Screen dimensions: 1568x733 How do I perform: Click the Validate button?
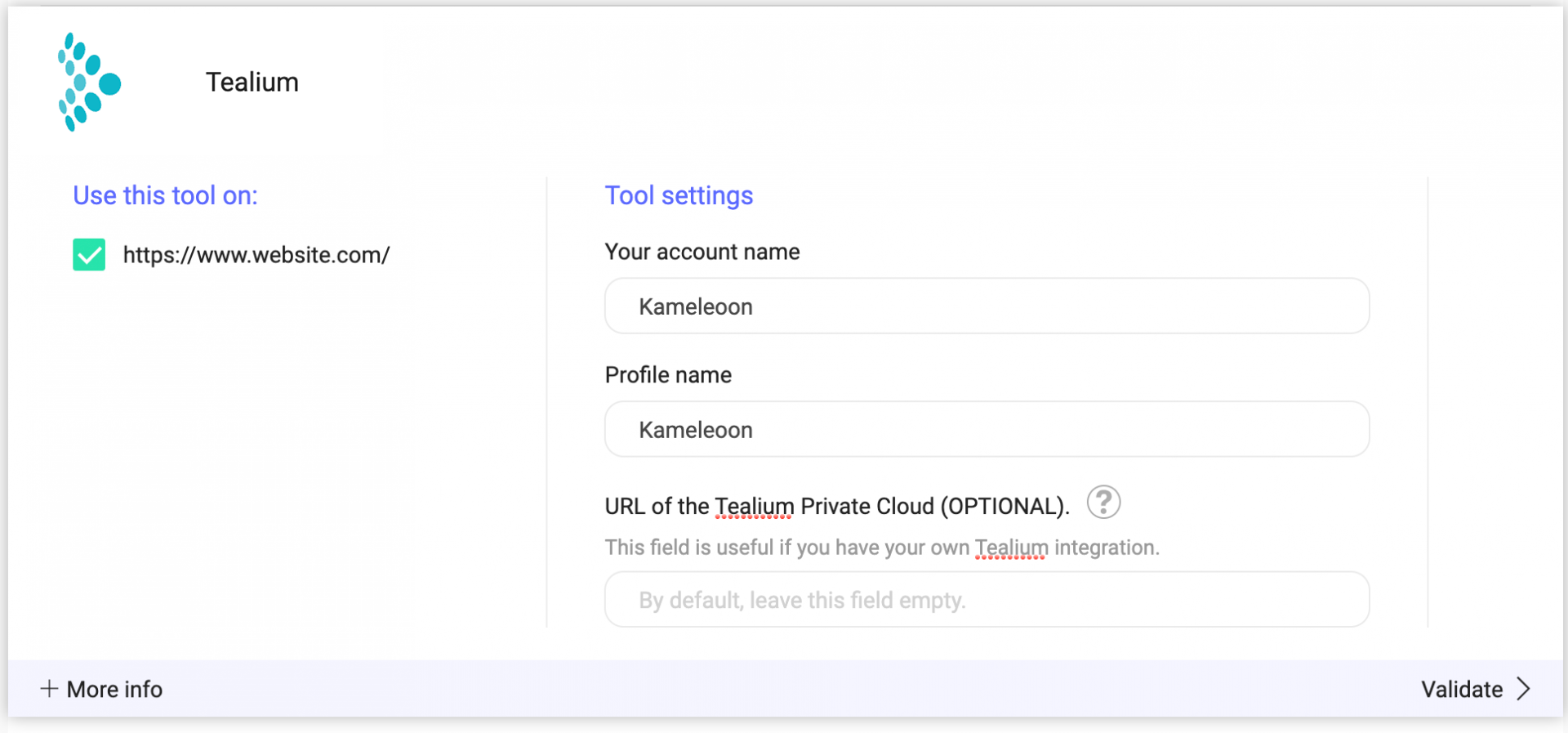pyautogui.click(x=1476, y=689)
